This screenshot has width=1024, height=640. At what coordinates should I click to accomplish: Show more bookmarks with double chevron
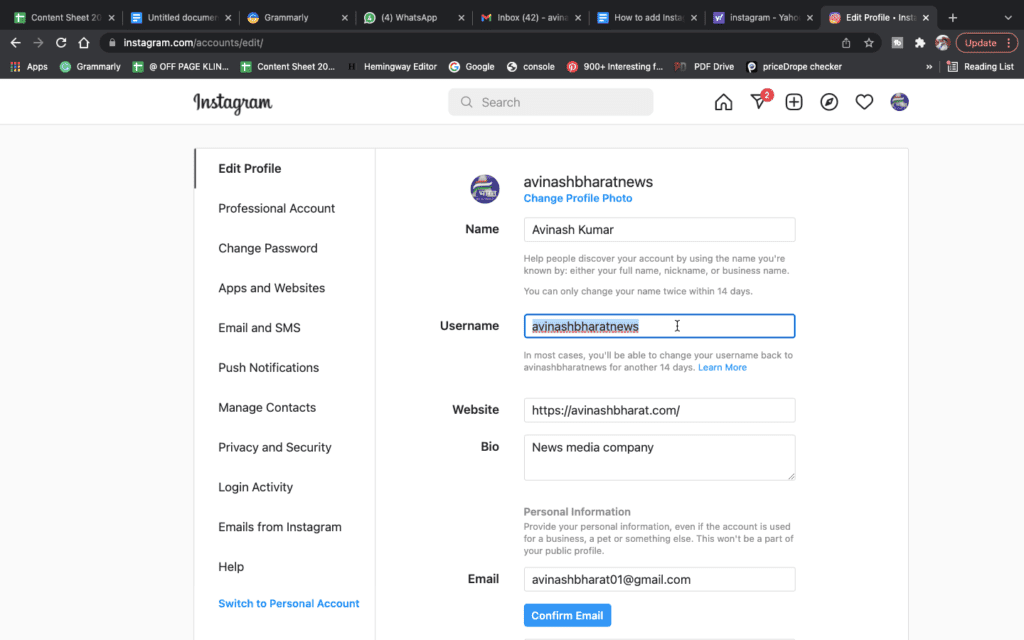pos(929,67)
